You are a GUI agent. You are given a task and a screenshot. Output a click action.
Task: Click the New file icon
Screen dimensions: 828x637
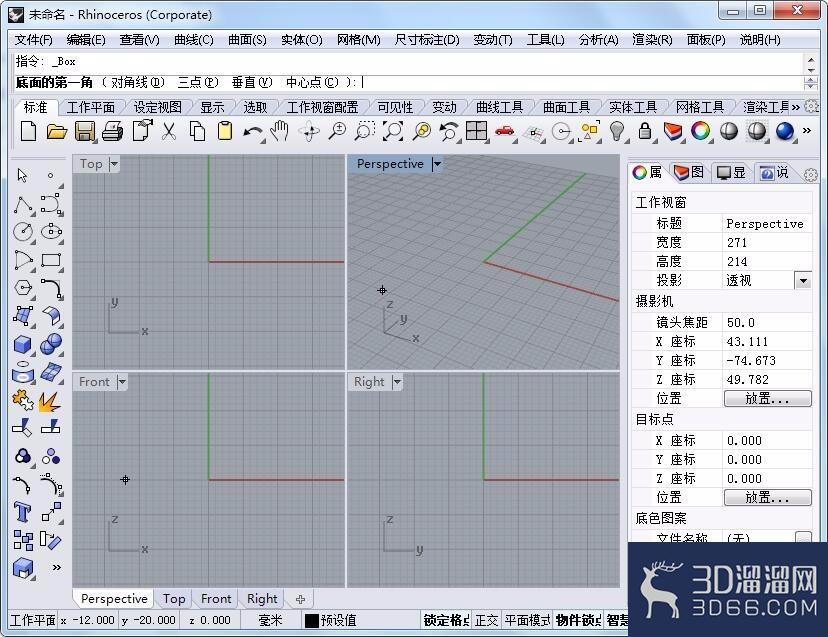(28, 131)
